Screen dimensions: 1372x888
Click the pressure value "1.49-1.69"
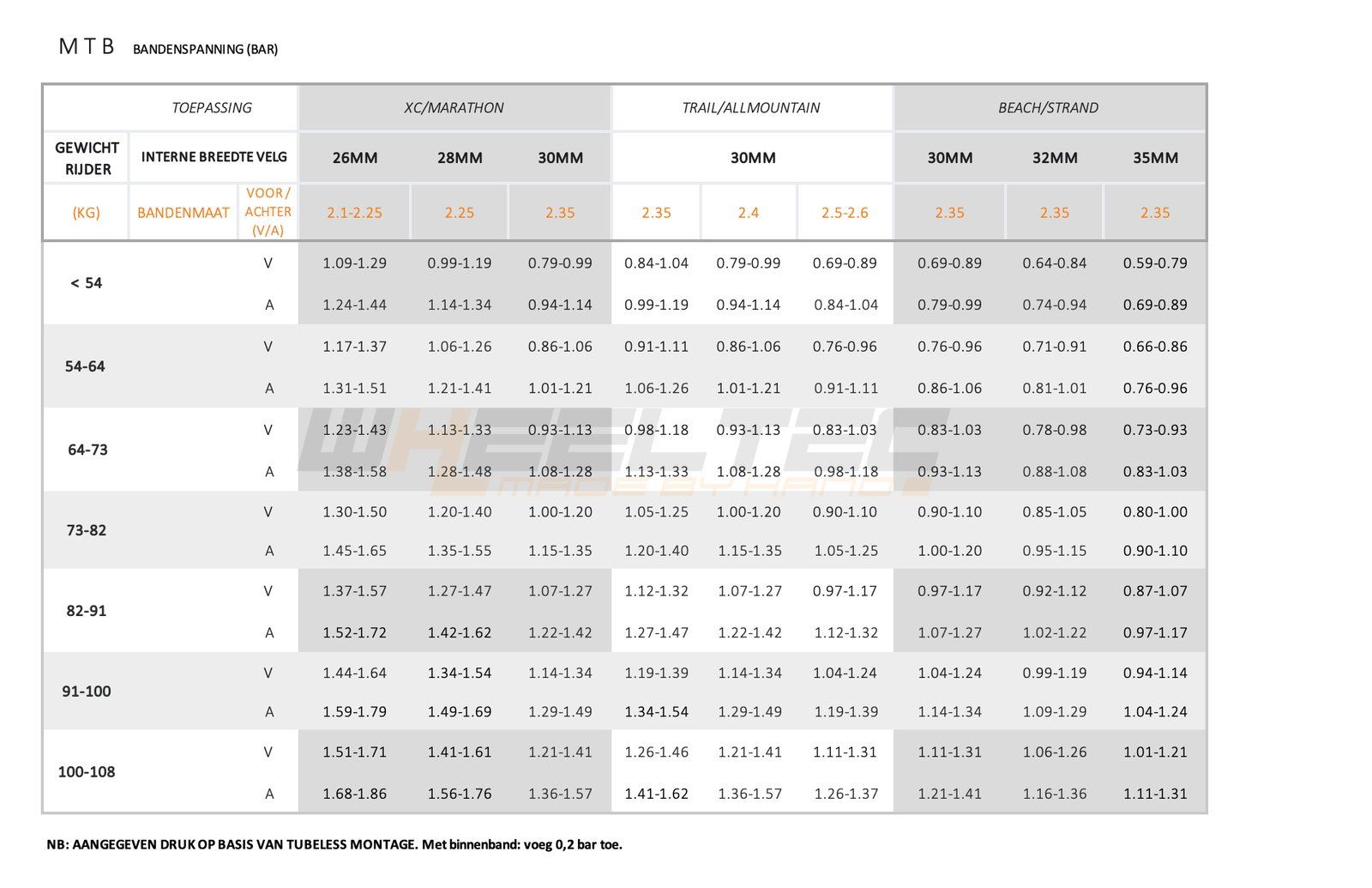click(460, 712)
